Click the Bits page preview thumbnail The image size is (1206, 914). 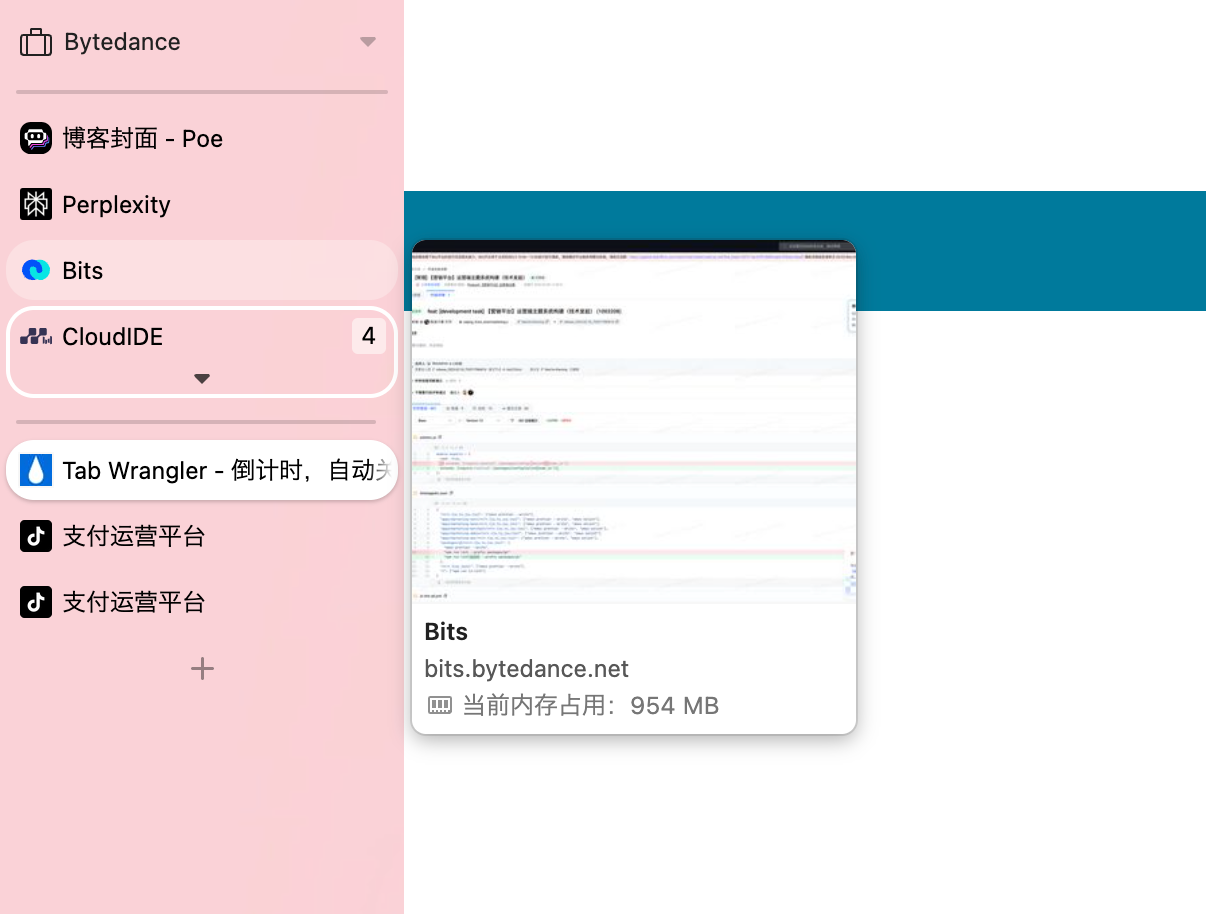point(634,422)
